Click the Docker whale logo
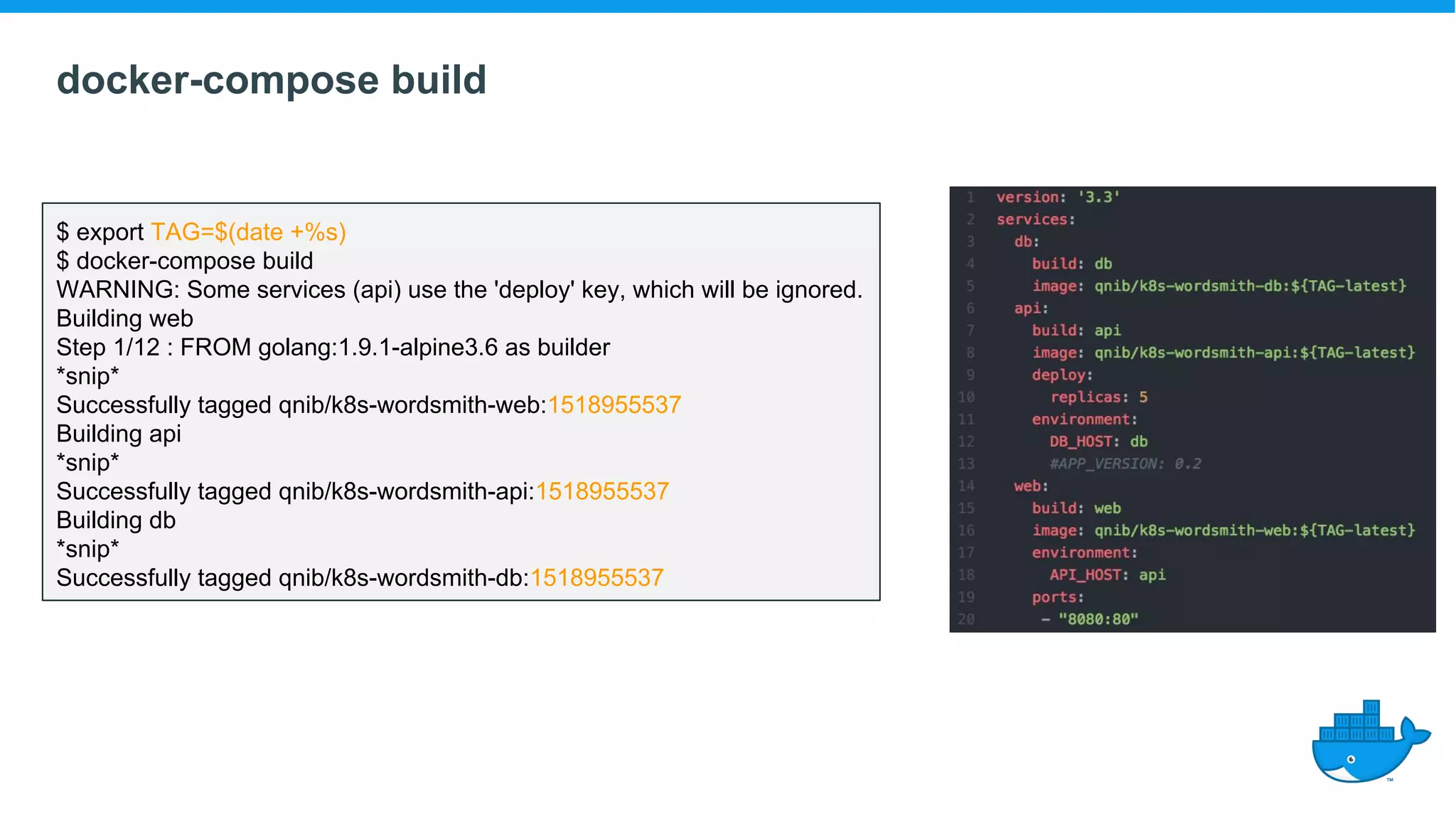Image resolution: width=1456 pixels, height=819 pixels. (x=1371, y=742)
